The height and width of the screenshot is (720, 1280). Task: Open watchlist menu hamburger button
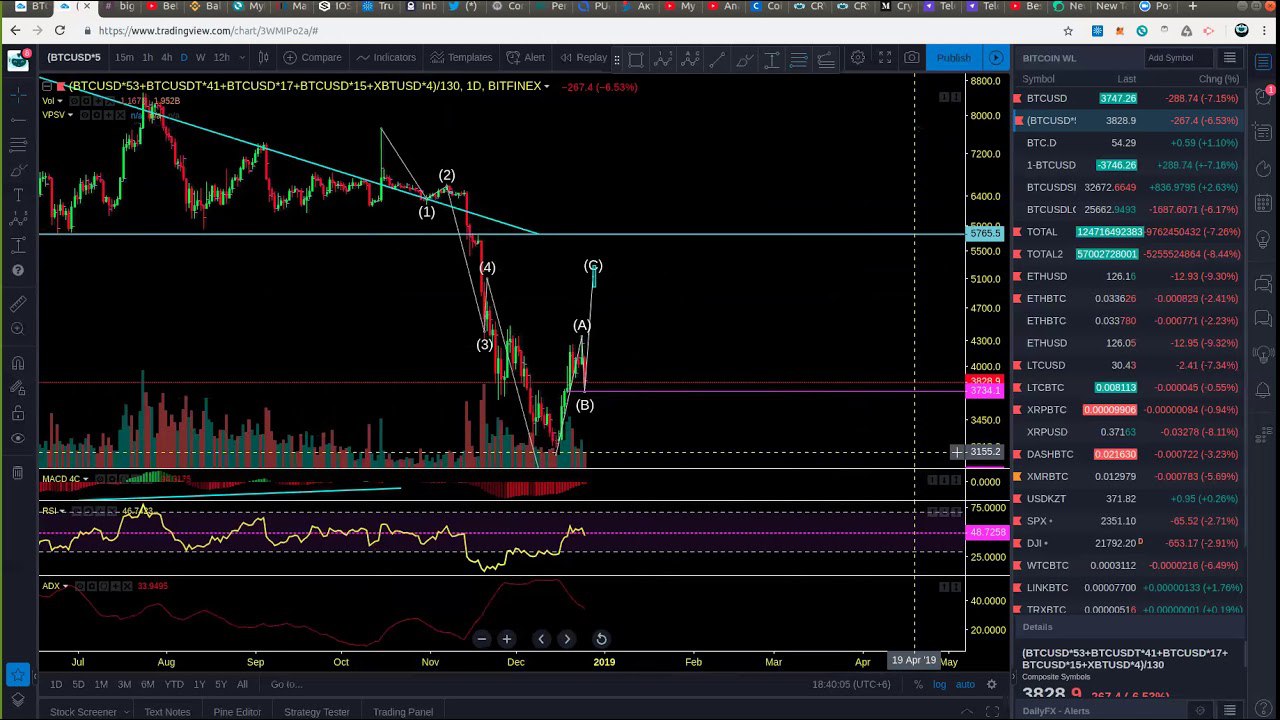point(1230,58)
